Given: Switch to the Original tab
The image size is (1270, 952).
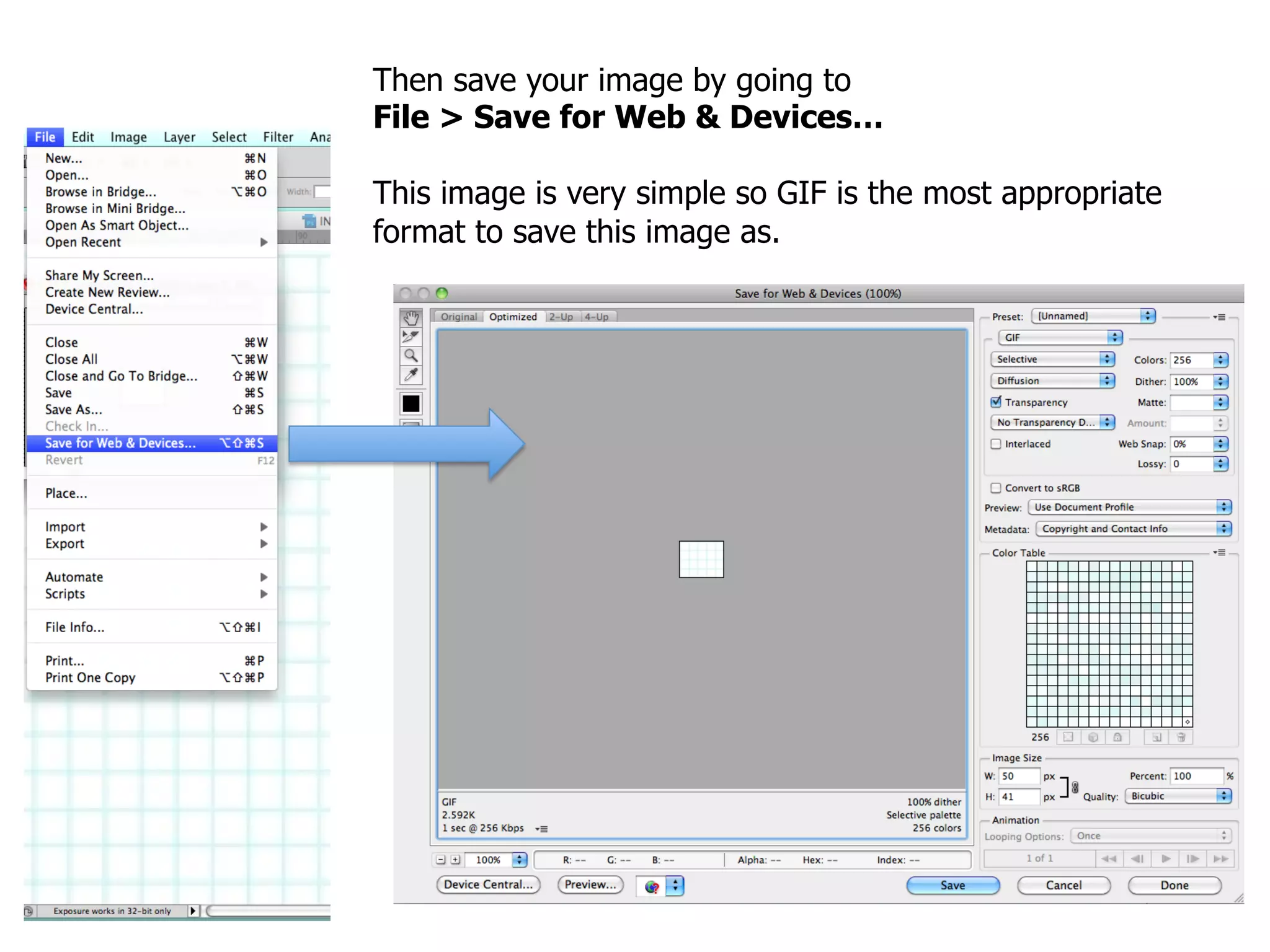Looking at the screenshot, I should (459, 317).
